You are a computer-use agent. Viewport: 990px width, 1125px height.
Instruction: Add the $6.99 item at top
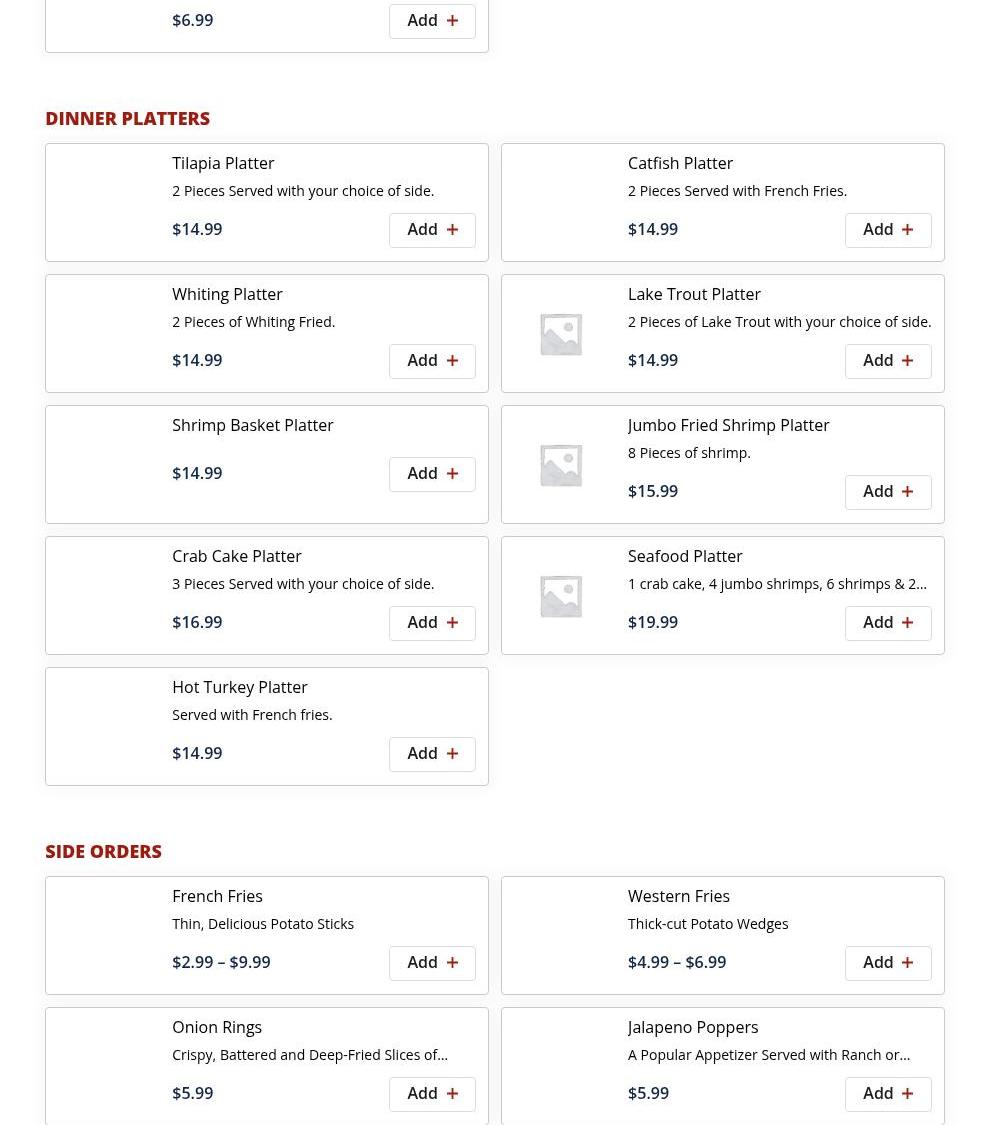(432, 21)
